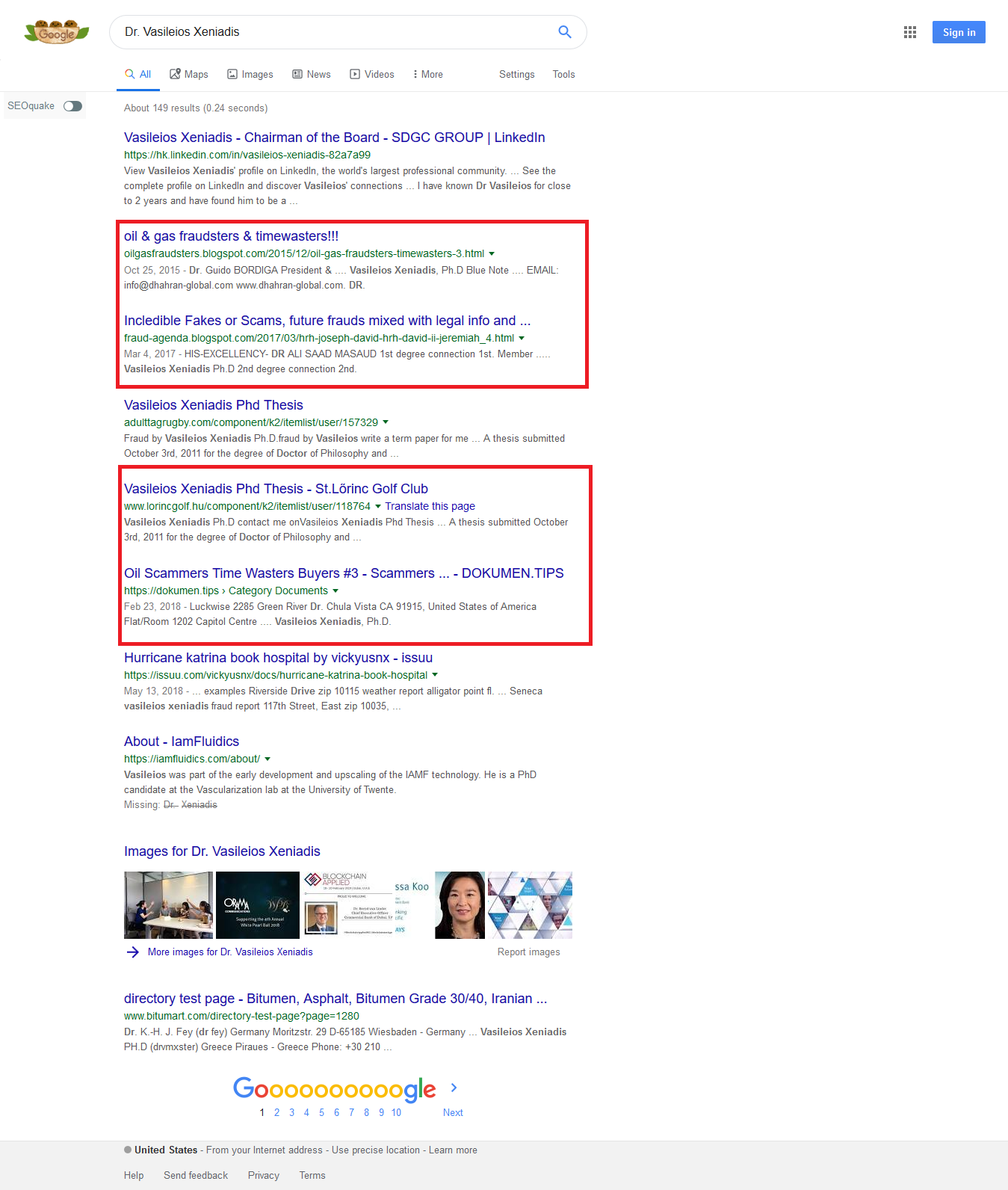Open the ORMA dark image thumbnail
This screenshot has width=1008, height=1190.
258,904
